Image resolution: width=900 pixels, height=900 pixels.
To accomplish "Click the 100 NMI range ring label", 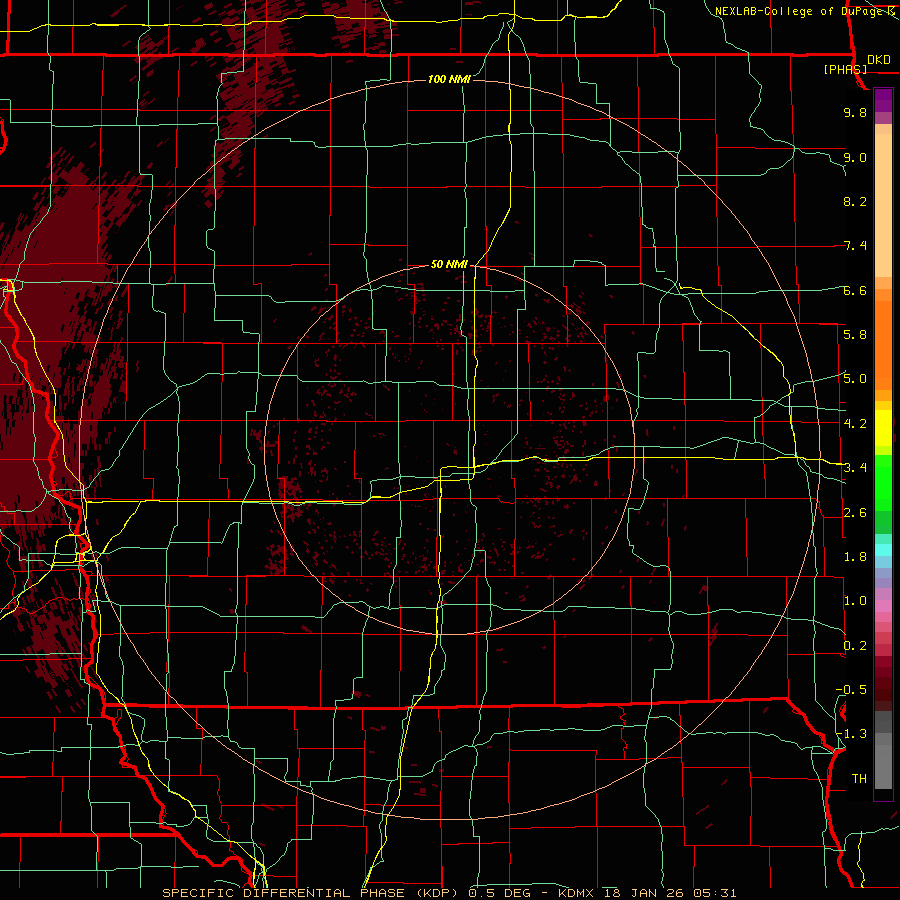I will tap(449, 79).
